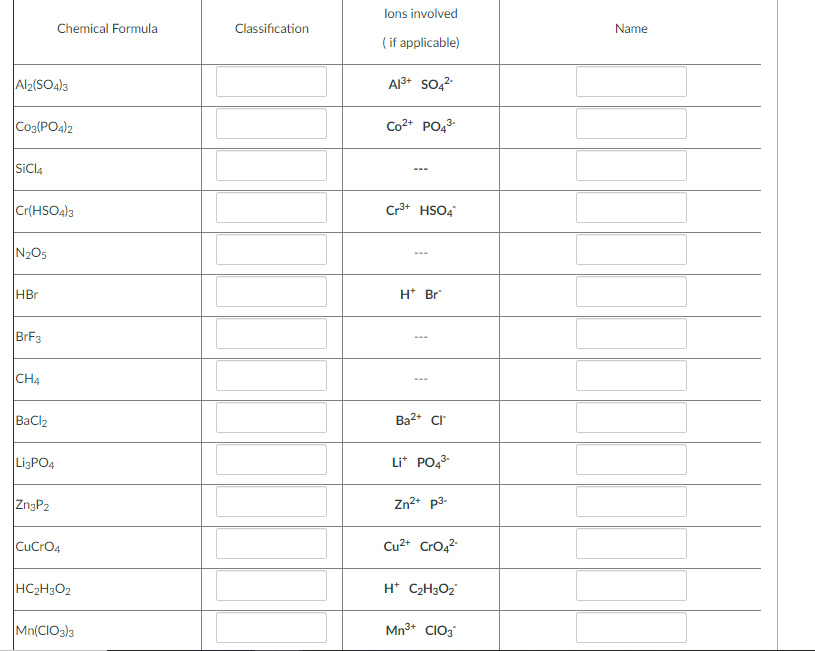
Task: Click the Classification box for BrF3
Action: click(x=271, y=333)
